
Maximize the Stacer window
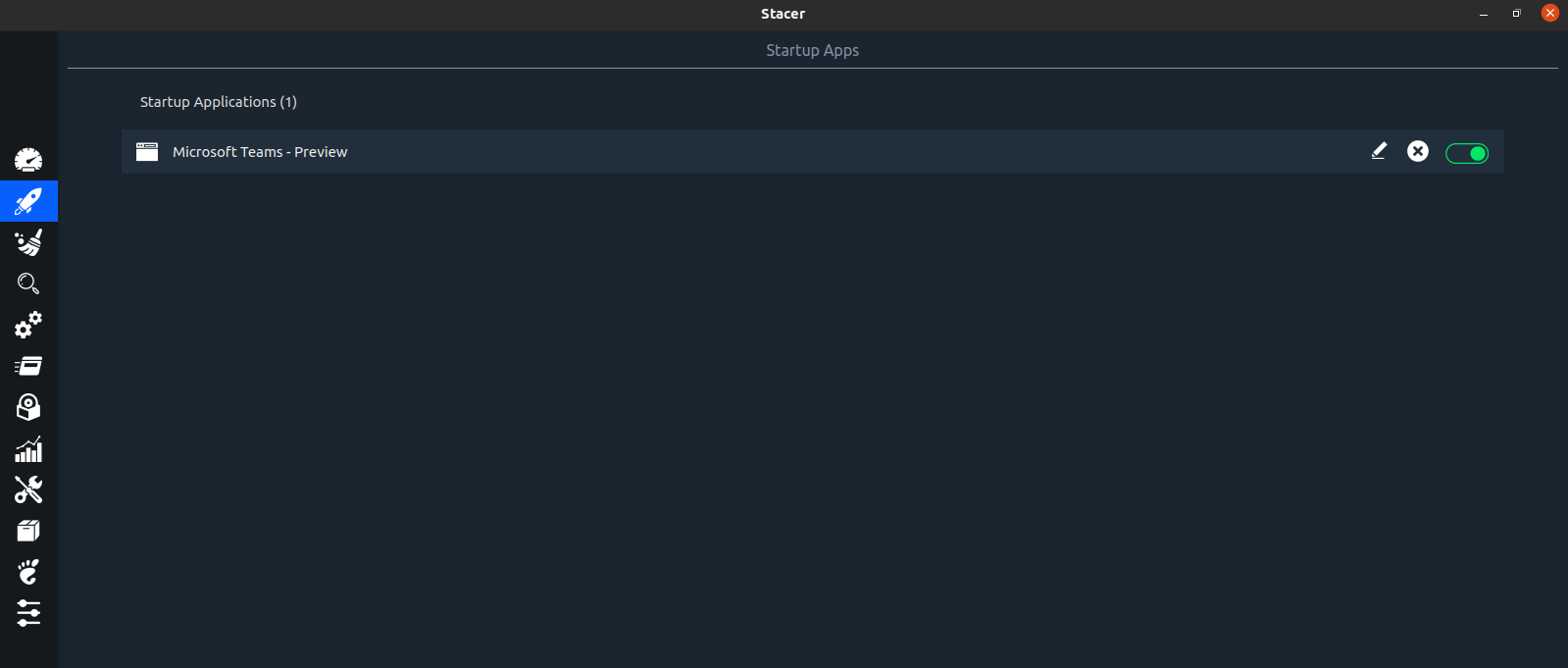point(1516,14)
